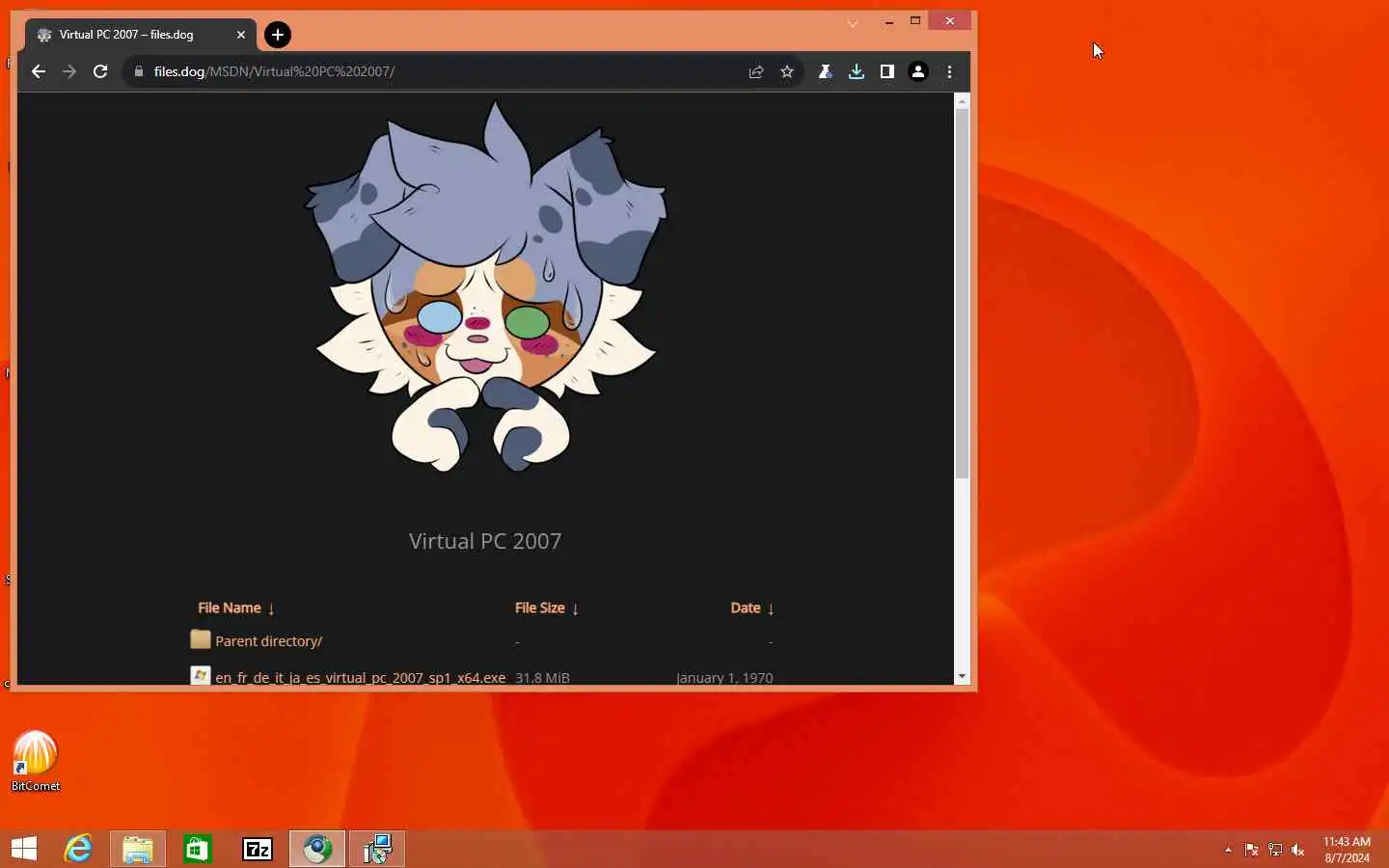Image resolution: width=1389 pixels, height=868 pixels.
Task: Click the January 1, 1970 date text
Action: (x=724, y=677)
